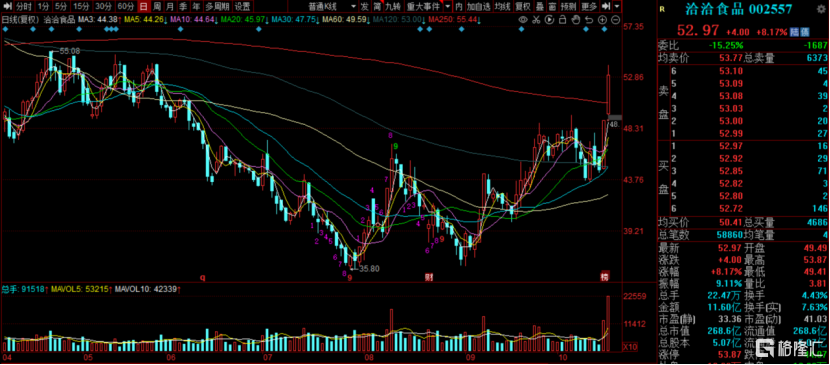Select the hand pan tool icon
830x365 pixels.
pyautogui.click(x=575, y=20)
